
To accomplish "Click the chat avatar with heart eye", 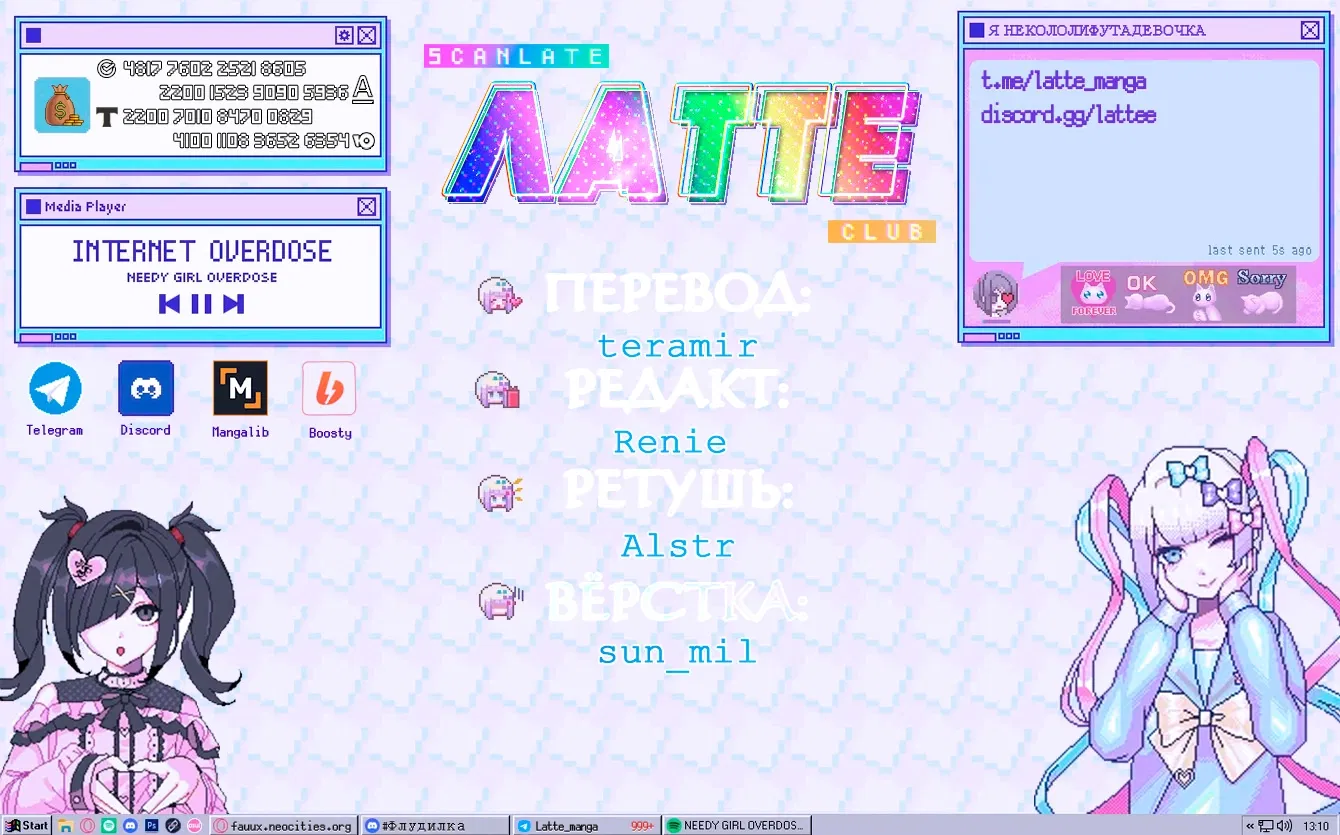I will click(x=995, y=293).
